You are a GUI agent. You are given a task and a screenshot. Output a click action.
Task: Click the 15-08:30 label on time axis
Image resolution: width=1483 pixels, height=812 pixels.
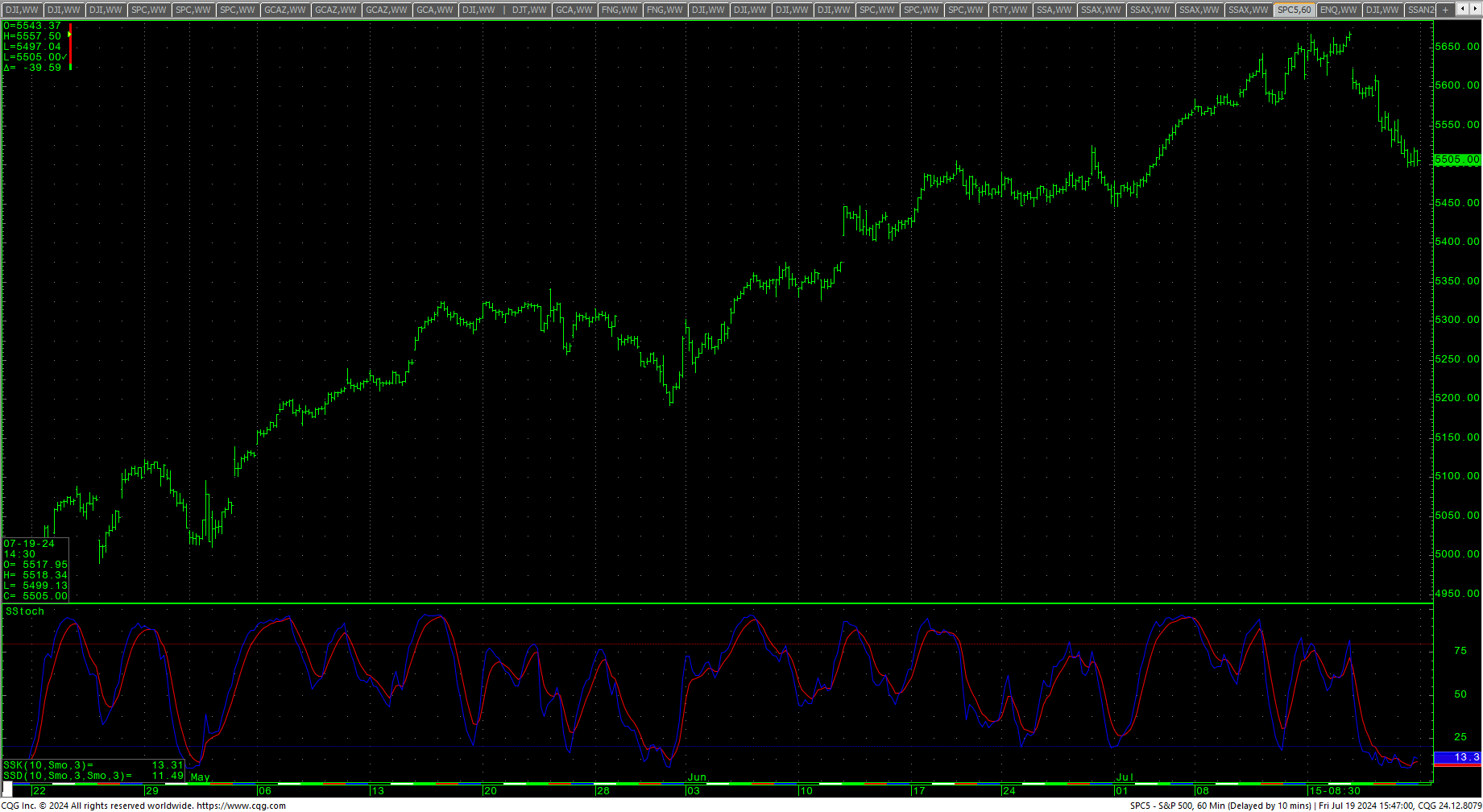coord(1335,790)
